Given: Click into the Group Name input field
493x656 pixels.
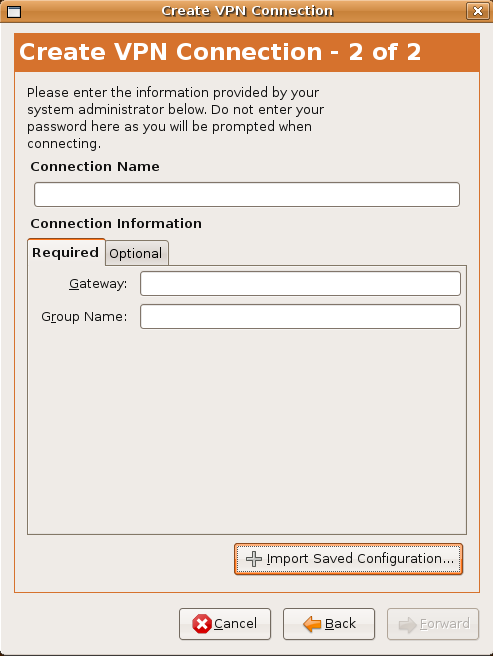Looking at the screenshot, I should click(300, 317).
